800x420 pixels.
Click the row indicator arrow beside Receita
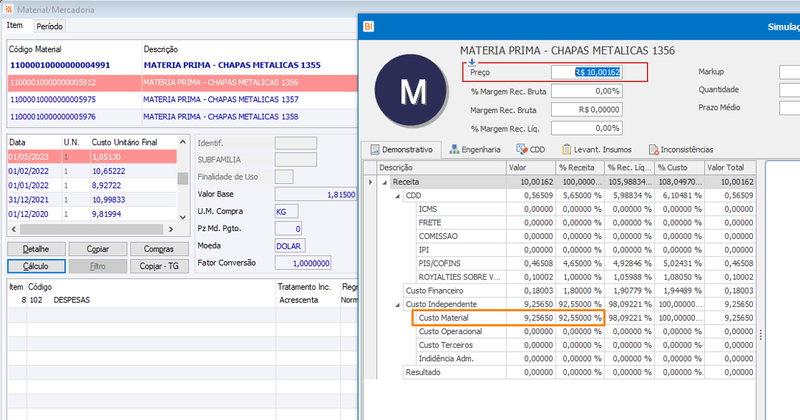coord(370,182)
